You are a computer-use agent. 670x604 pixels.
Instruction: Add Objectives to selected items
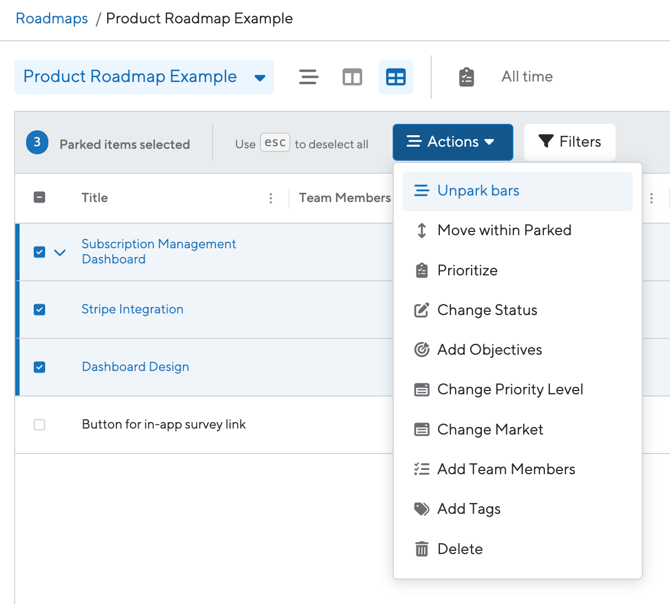point(489,350)
